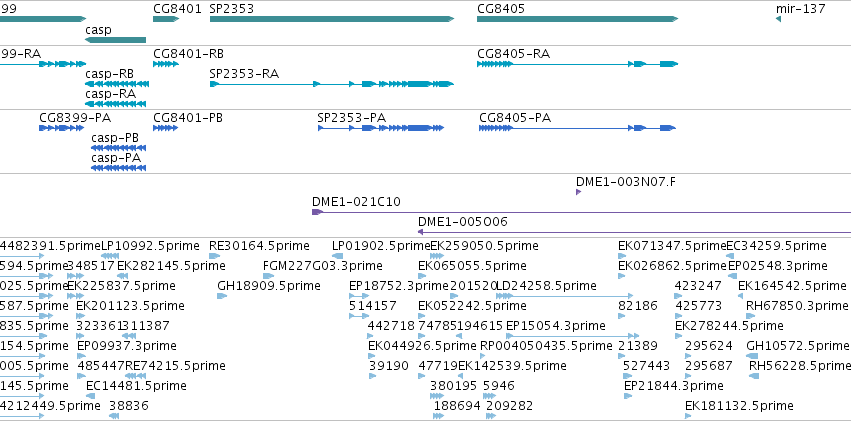Click the SP2353-PA coding sequence glyph

click(381, 128)
